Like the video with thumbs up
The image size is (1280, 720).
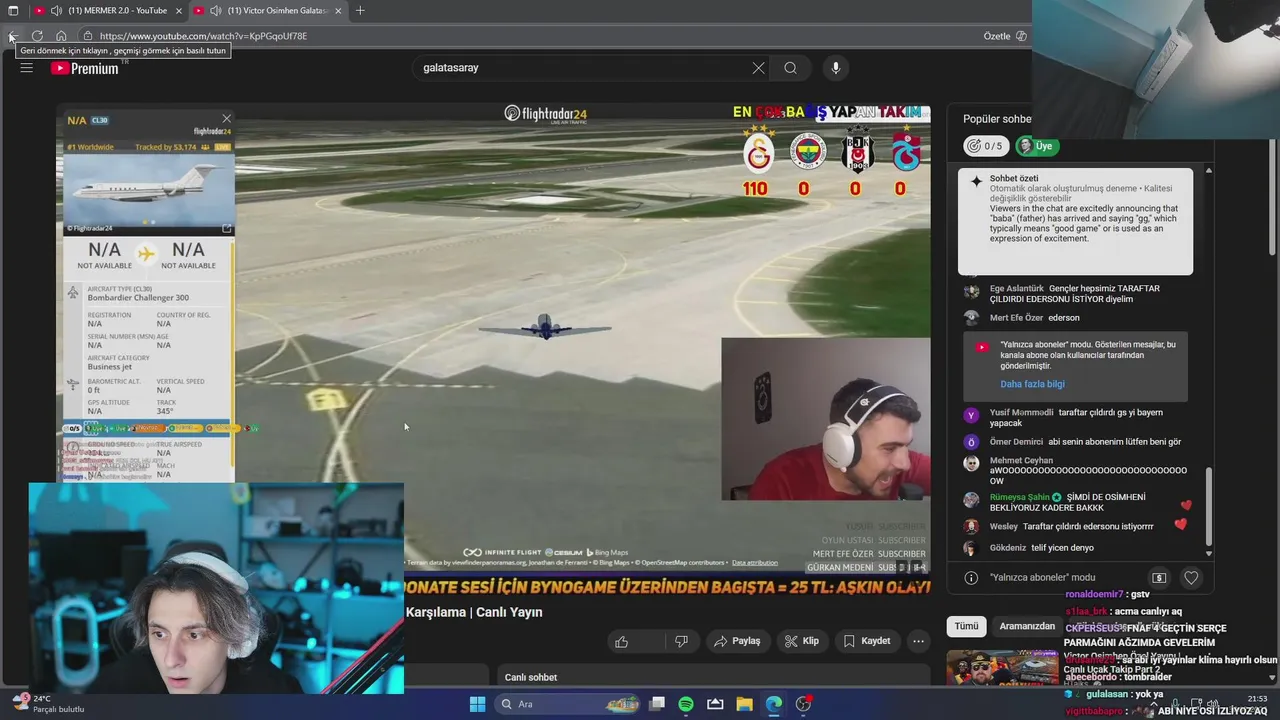[621, 641]
